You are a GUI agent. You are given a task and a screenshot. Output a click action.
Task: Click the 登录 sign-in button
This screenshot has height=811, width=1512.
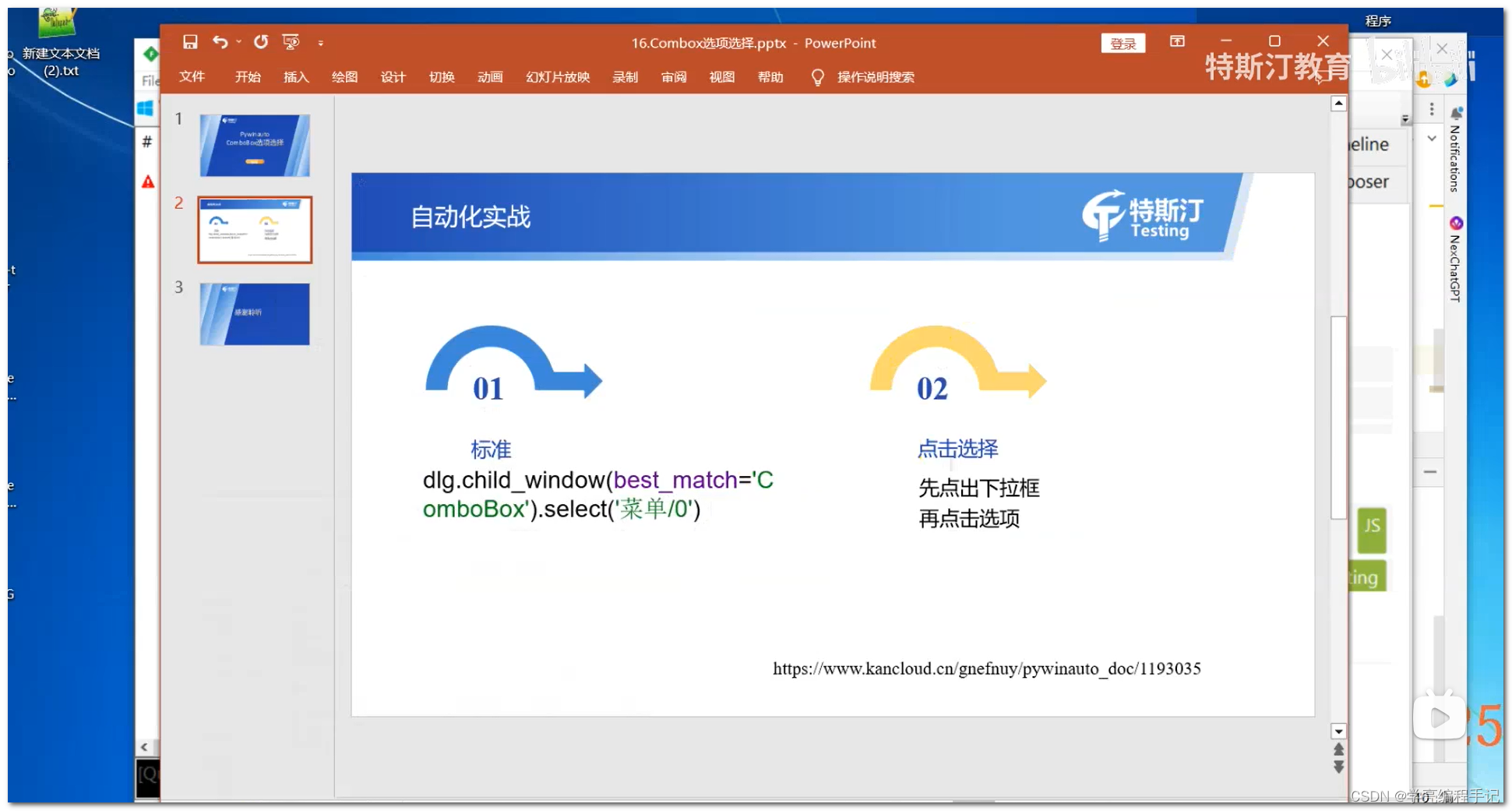click(1123, 44)
